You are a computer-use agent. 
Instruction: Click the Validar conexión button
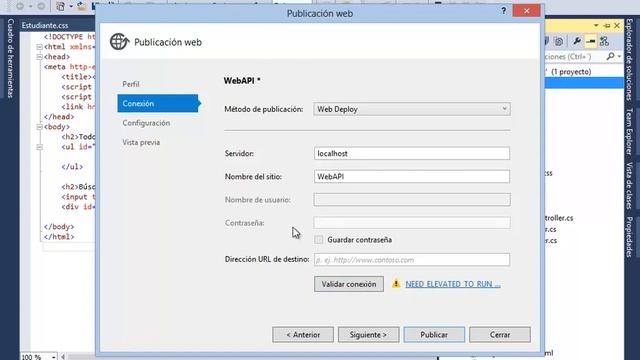click(349, 284)
